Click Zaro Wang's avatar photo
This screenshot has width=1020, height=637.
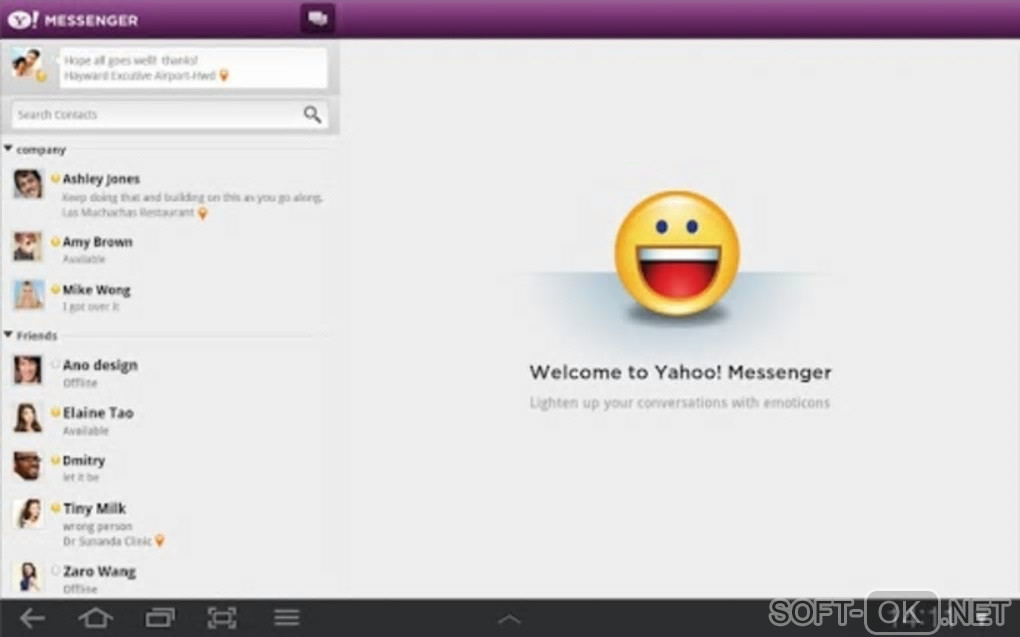point(28,576)
